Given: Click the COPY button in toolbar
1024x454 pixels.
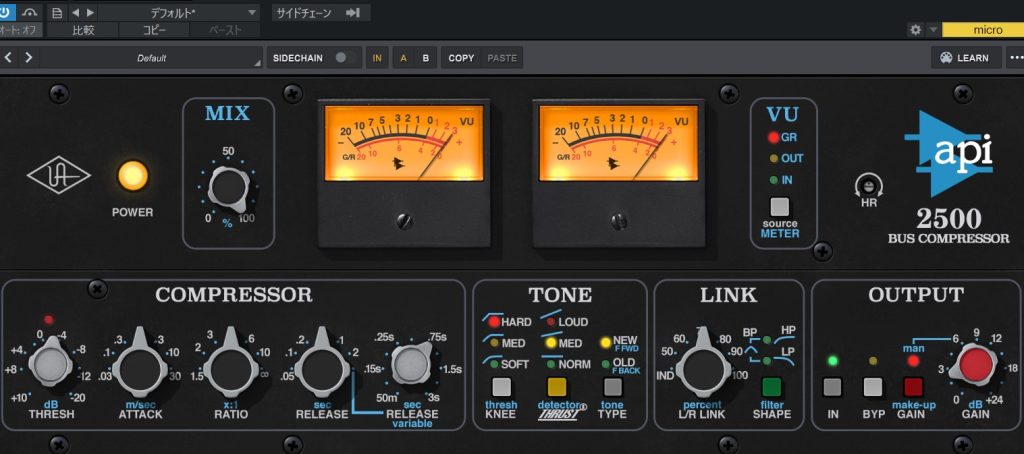Looking at the screenshot, I should coord(461,58).
